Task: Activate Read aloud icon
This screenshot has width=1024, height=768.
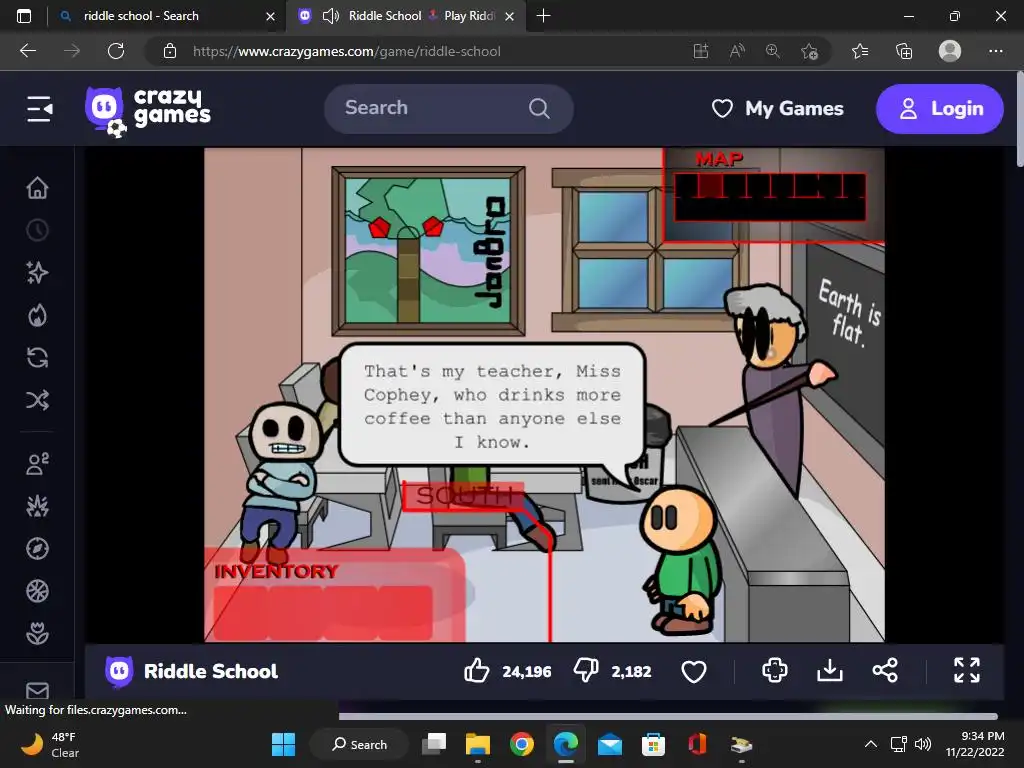Action: click(x=737, y=51)
